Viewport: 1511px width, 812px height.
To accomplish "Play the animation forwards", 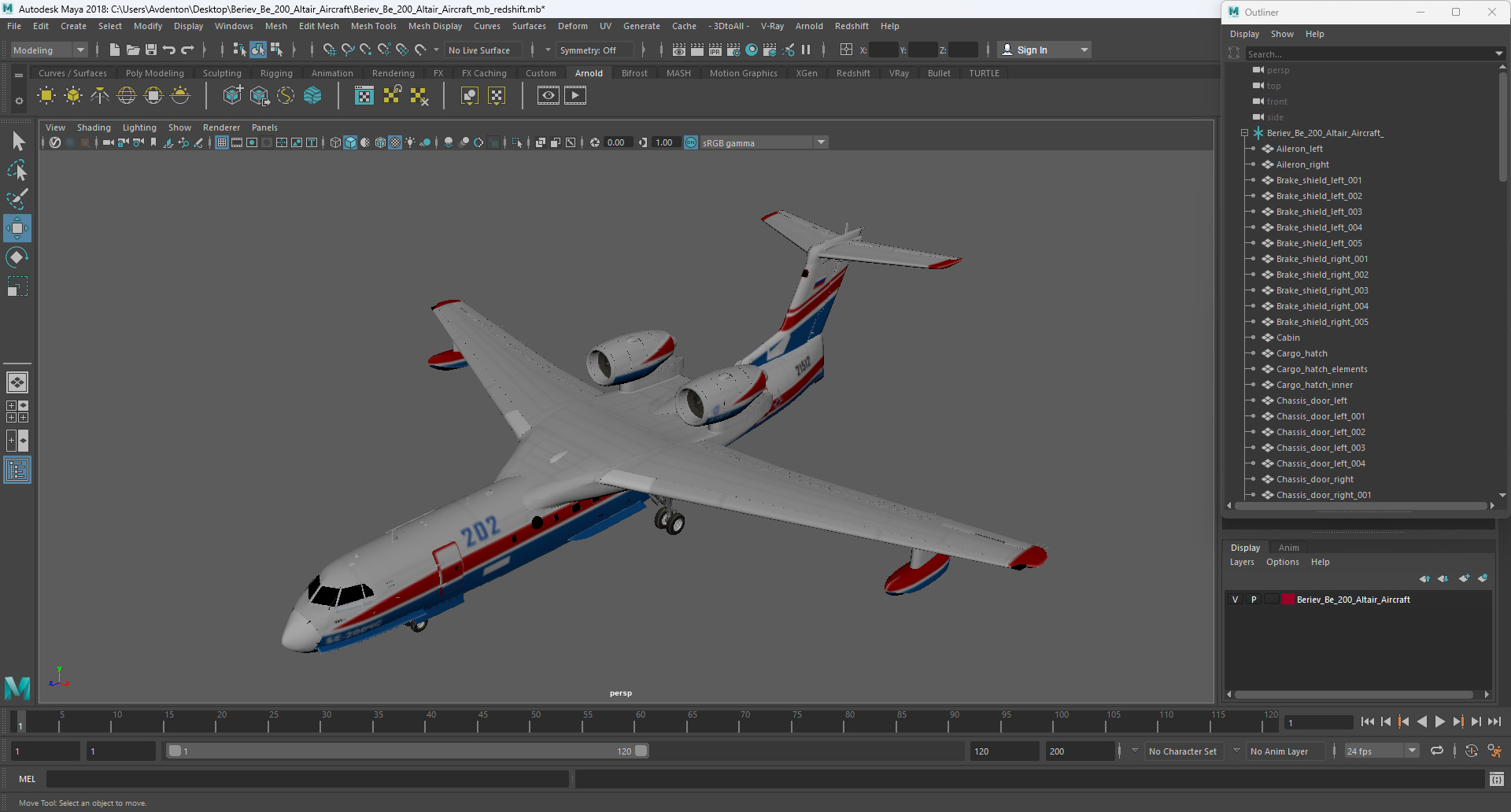I will pyautogui.click(x=1439, y=722).
